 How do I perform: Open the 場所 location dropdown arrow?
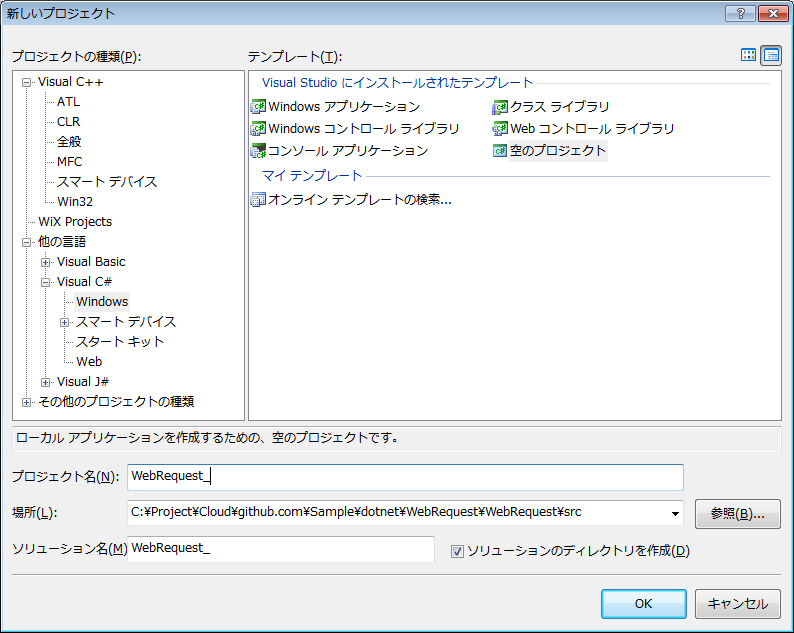tap(675, 513)
